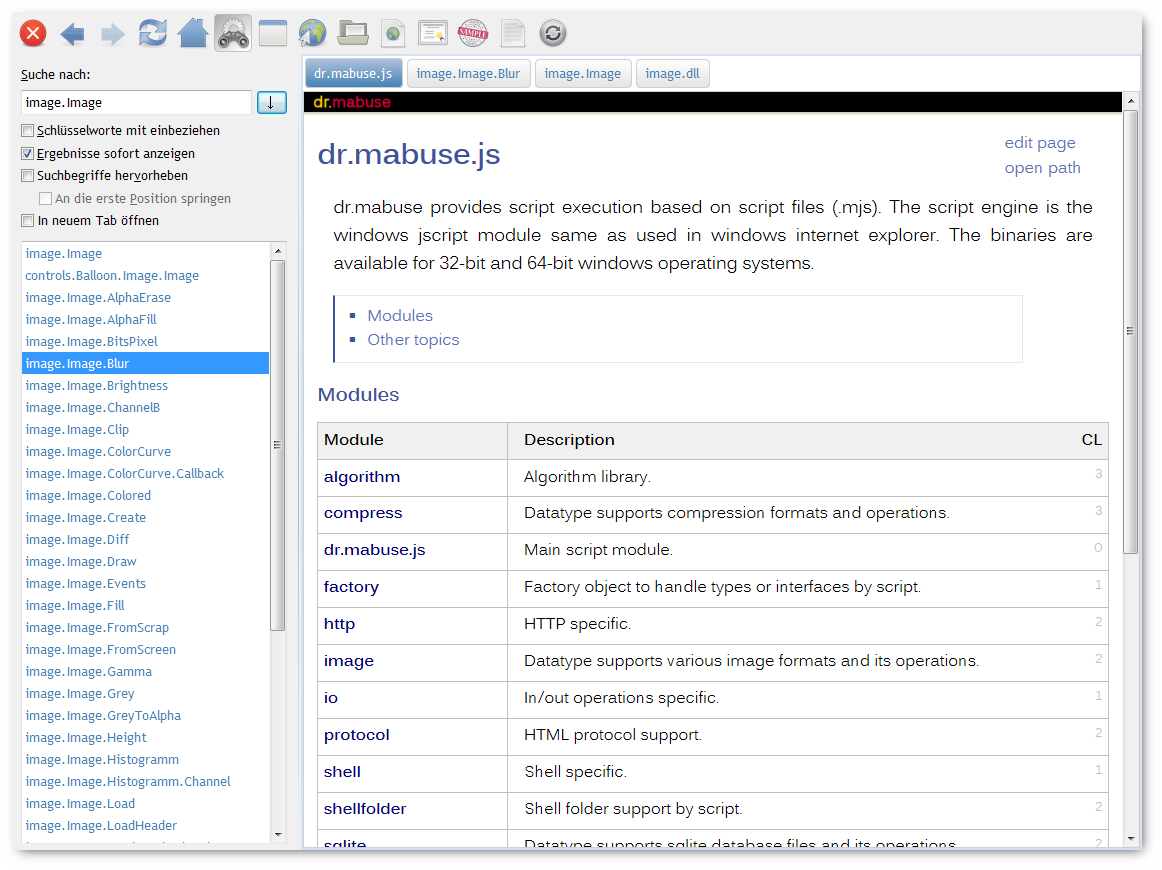1162x870 pixels.
Task: Go to the home page icon
Action: click(192, 34)
